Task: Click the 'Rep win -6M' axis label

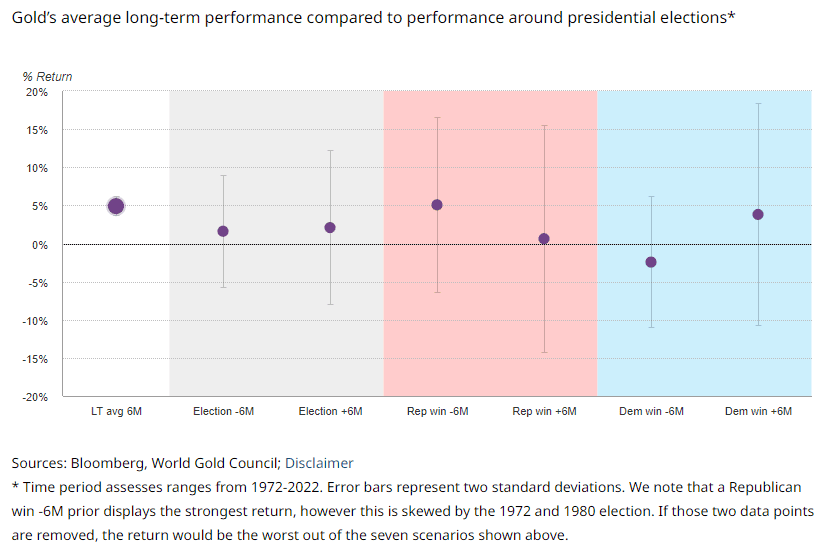Action: (x=437, y=412)
